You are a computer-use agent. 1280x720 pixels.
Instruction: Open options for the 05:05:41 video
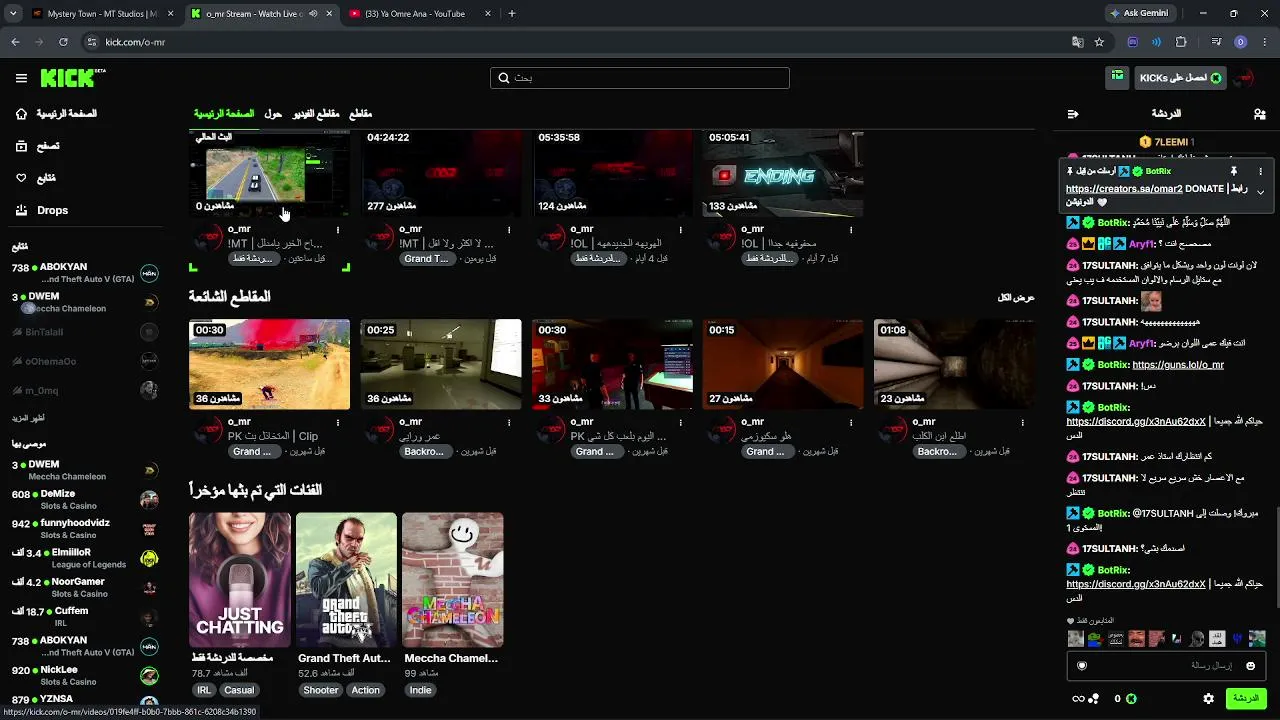(x=851, y=230)
